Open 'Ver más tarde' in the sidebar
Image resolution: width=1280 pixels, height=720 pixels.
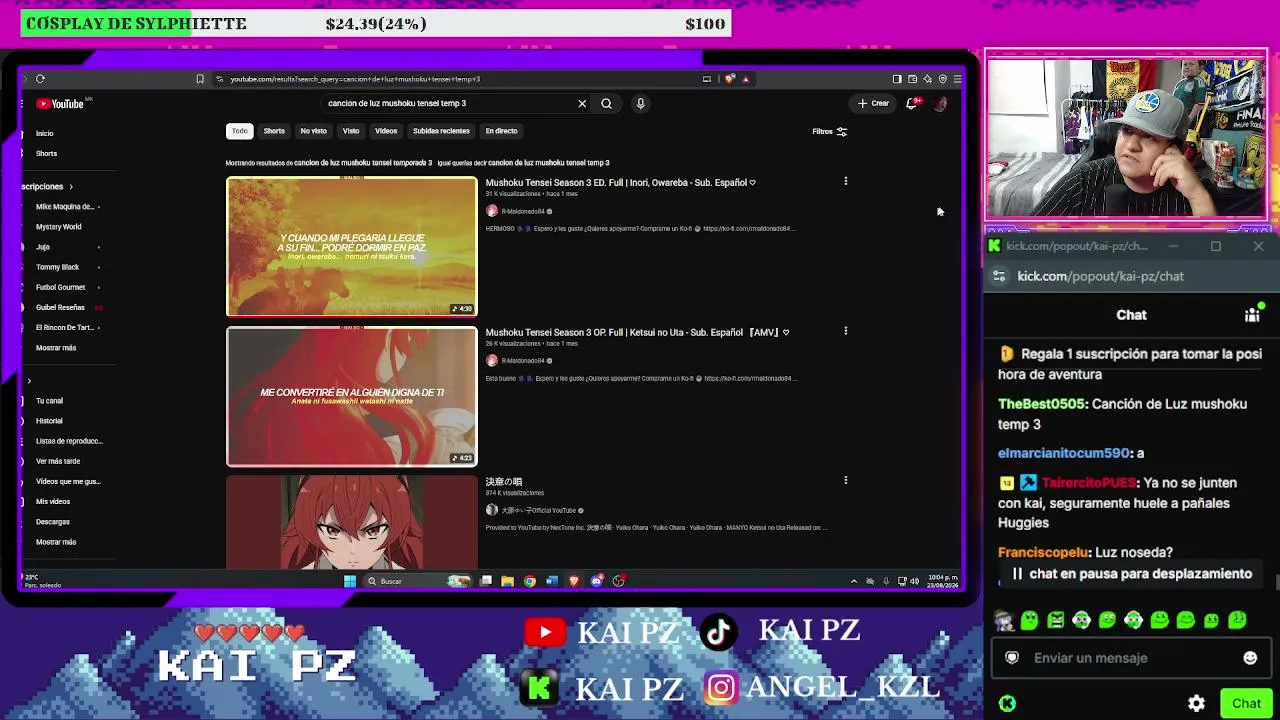(58, 461)
